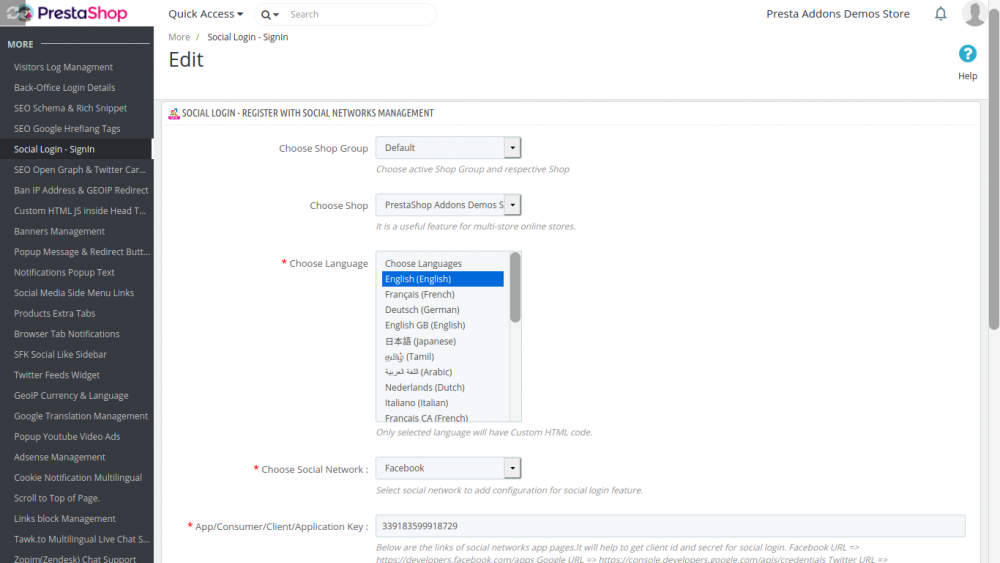Open the notifications bell
Screen dimensions: 1000x563
coord(940,13)
